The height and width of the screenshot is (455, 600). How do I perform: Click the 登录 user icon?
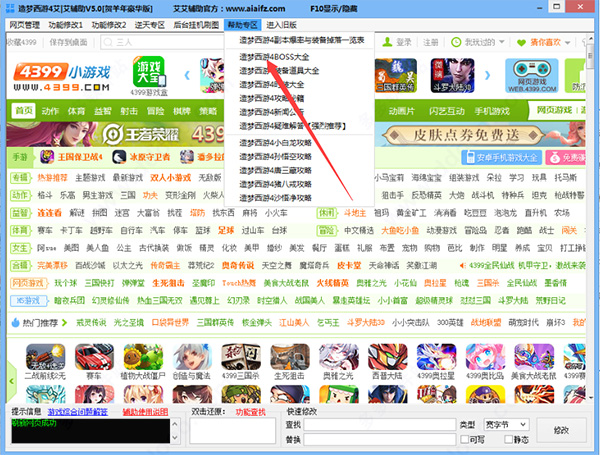[x=388, y=42]
